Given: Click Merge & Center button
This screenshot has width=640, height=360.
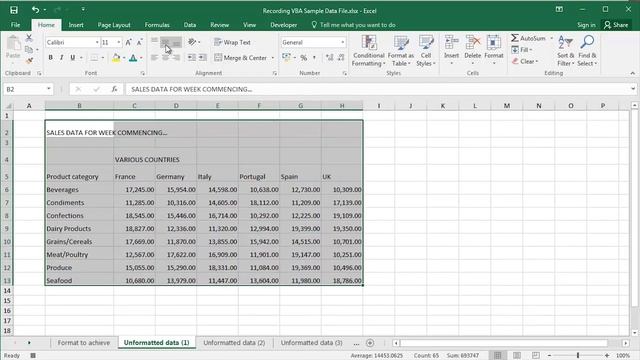Looking at the screenshot, I should [x=240, y=58].
